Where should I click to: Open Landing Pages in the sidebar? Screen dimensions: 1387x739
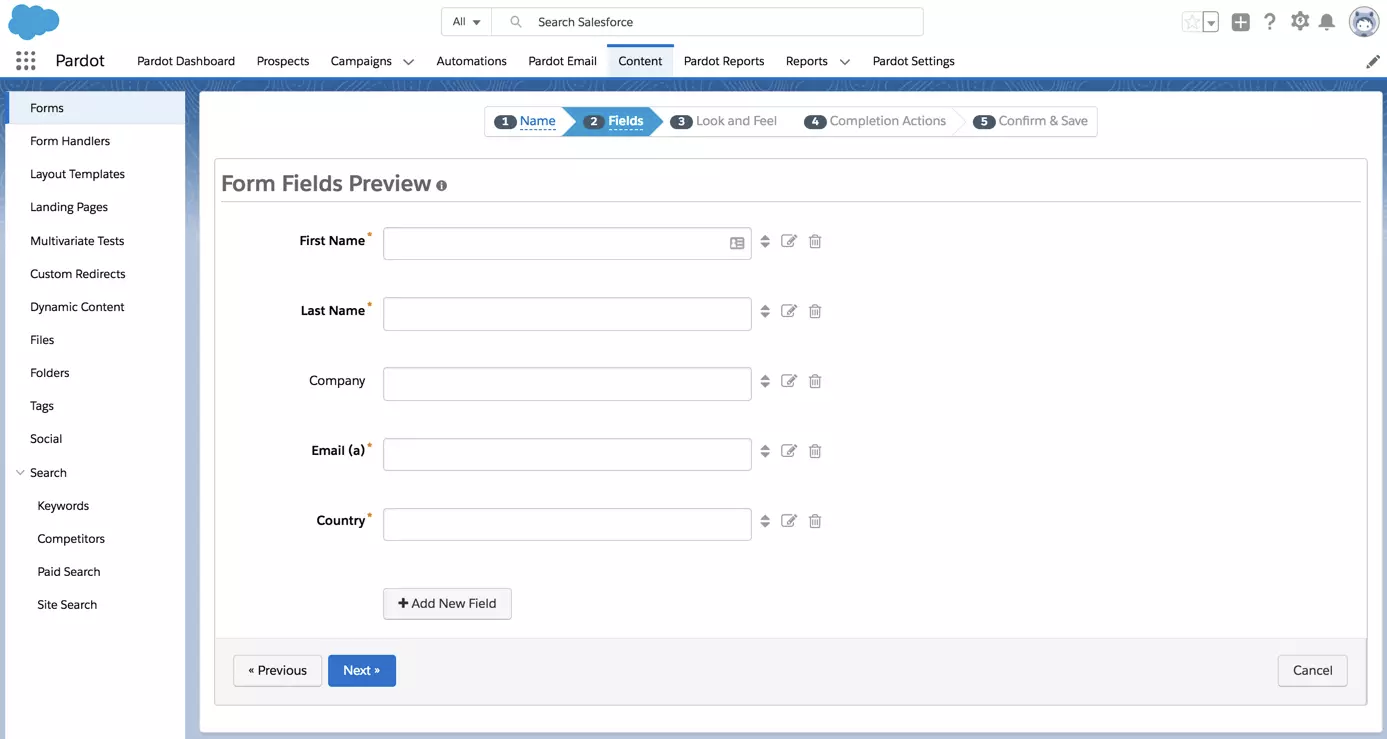(69, 207)
